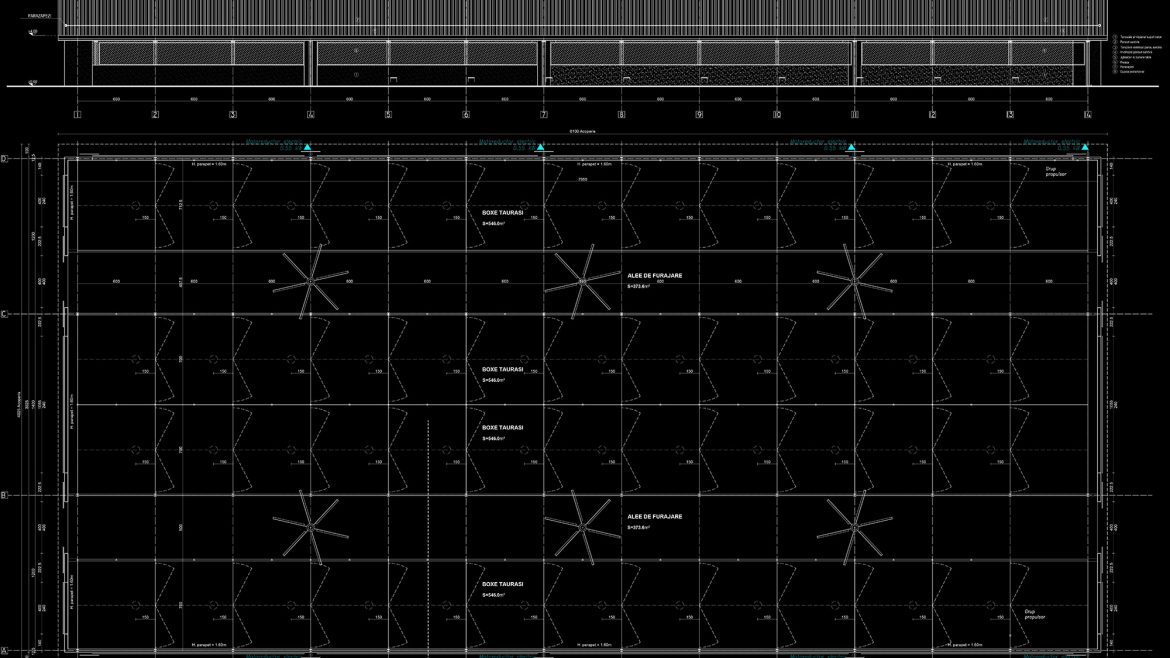Click row axis marker D
Viewport: 1170px width, 658px height.
point(4,159)
